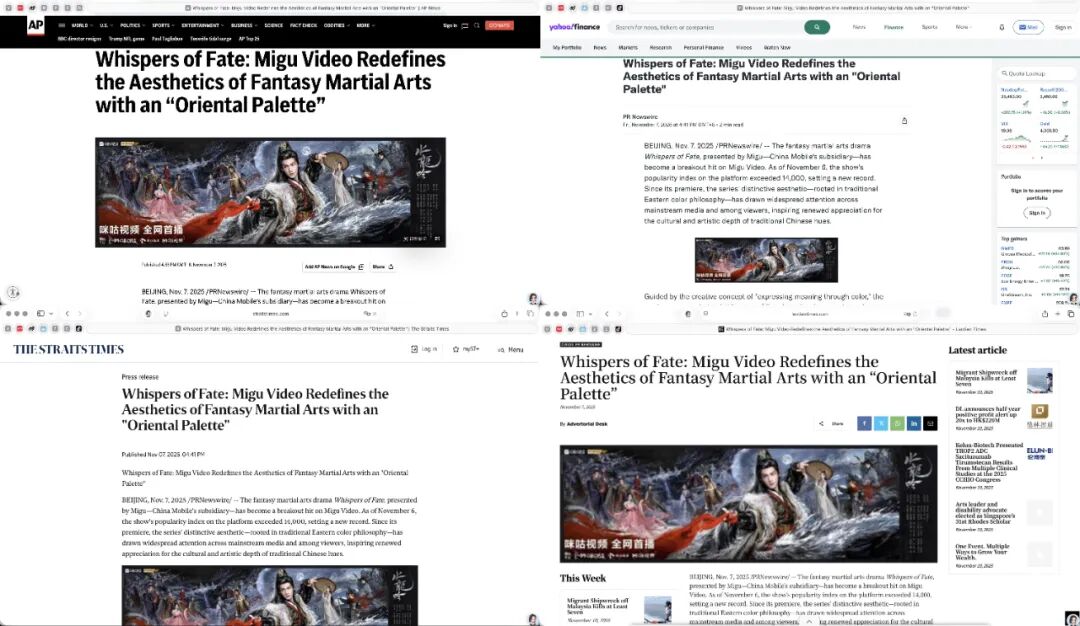The height and width of the screenshot is (626, 1080).
Task: Click Sign in button in Portfolio panel
Action: click(1037, 212)
